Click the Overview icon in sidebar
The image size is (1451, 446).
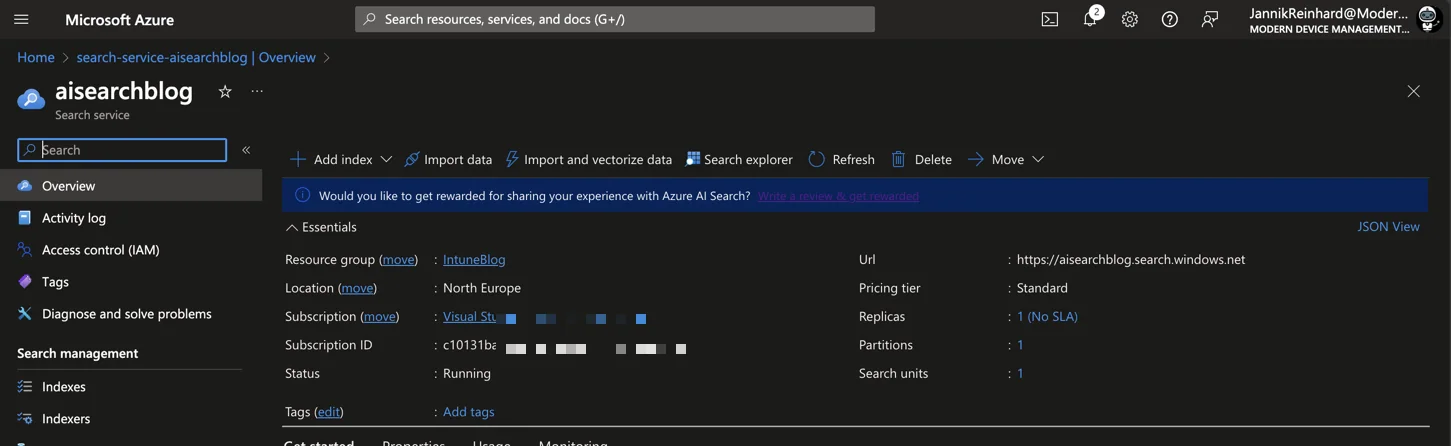pyautogui.click(x=25, y=186)
